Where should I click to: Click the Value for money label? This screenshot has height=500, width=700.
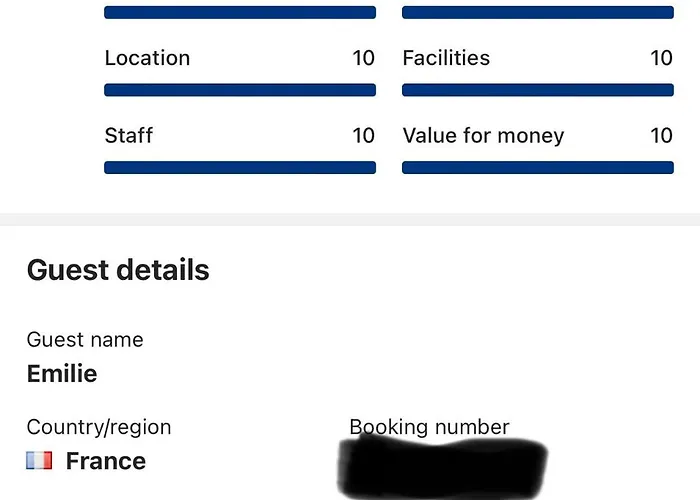[x=483, y=136]
